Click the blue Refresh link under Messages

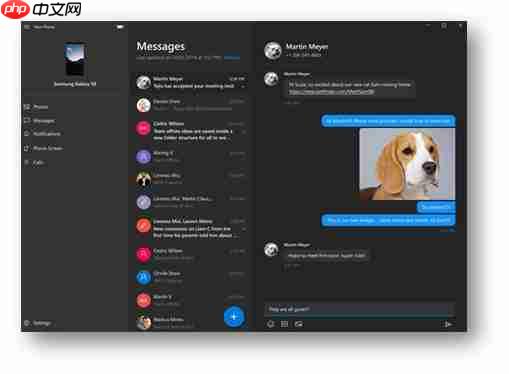[x=232, y=58]
